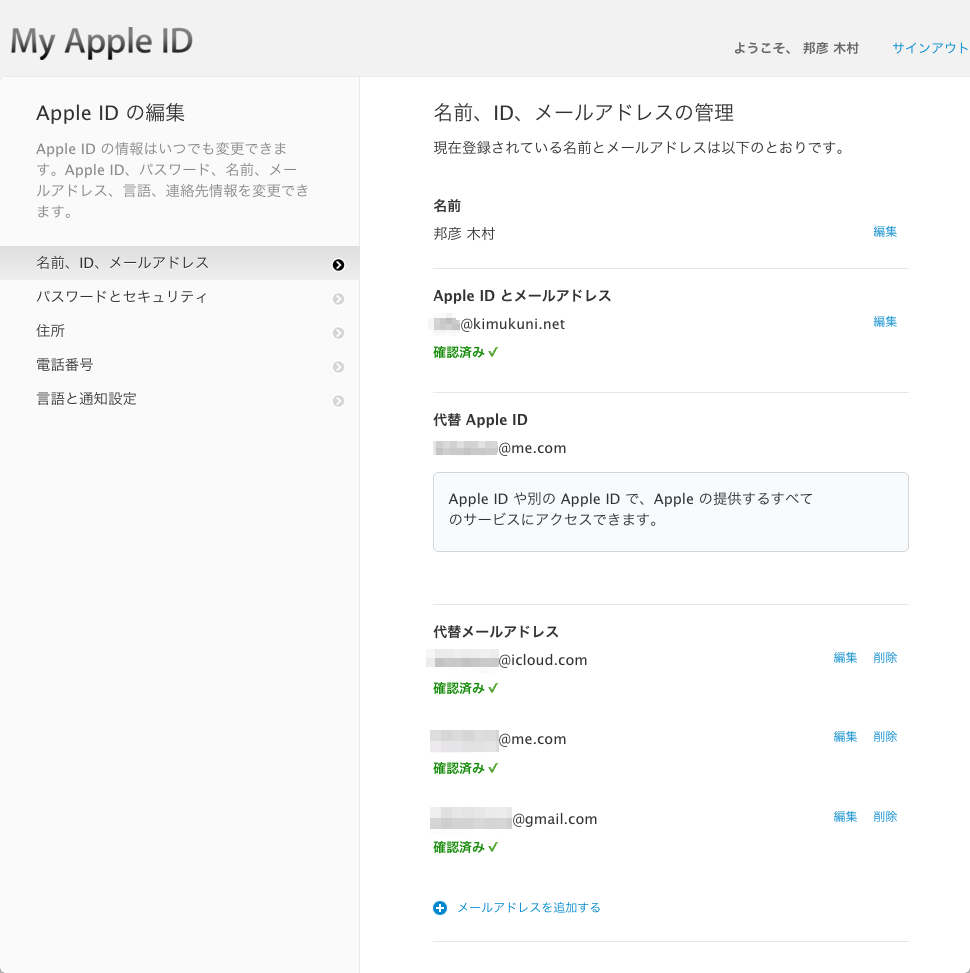Click the 代替メールアドレス heading
The width and height of the screenshot is (970, 973).
click(496, 632)
